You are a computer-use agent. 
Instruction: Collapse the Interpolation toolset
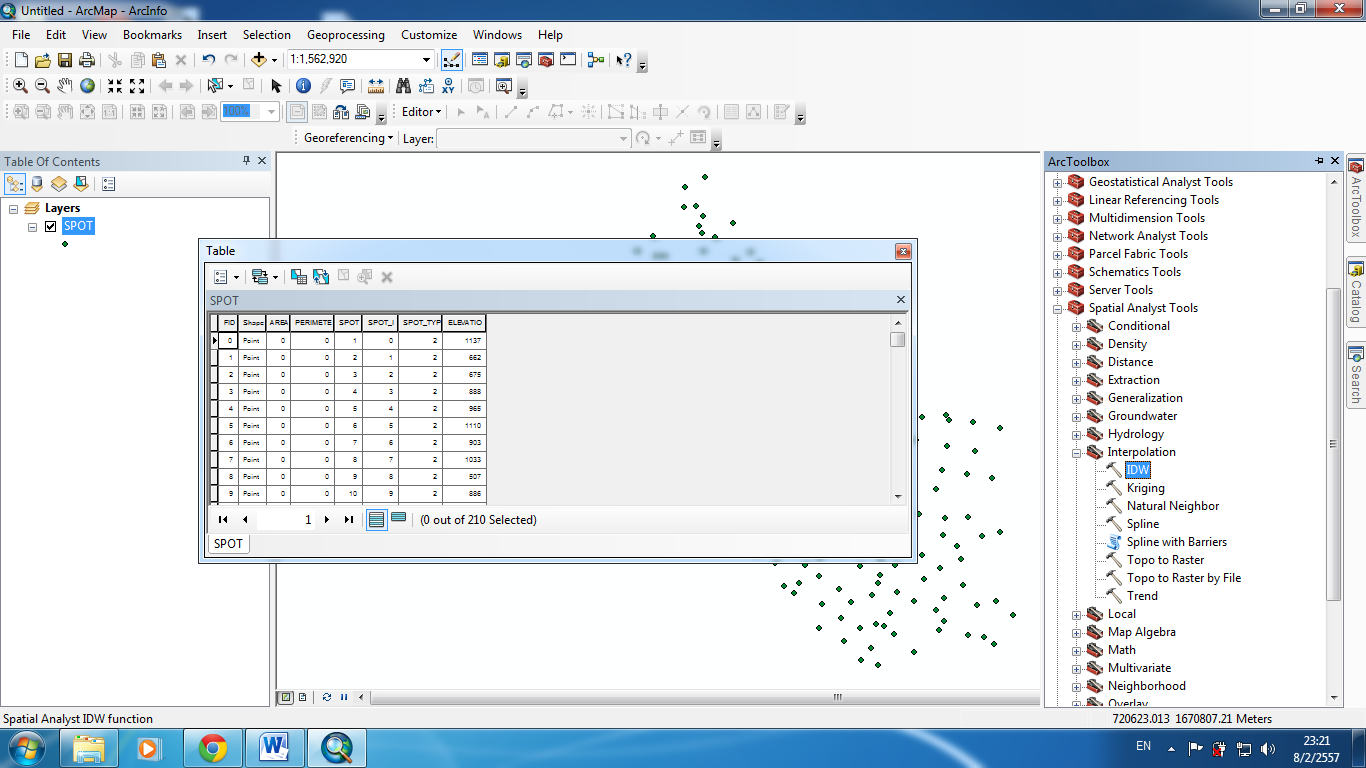click(x=1078, y=452)
